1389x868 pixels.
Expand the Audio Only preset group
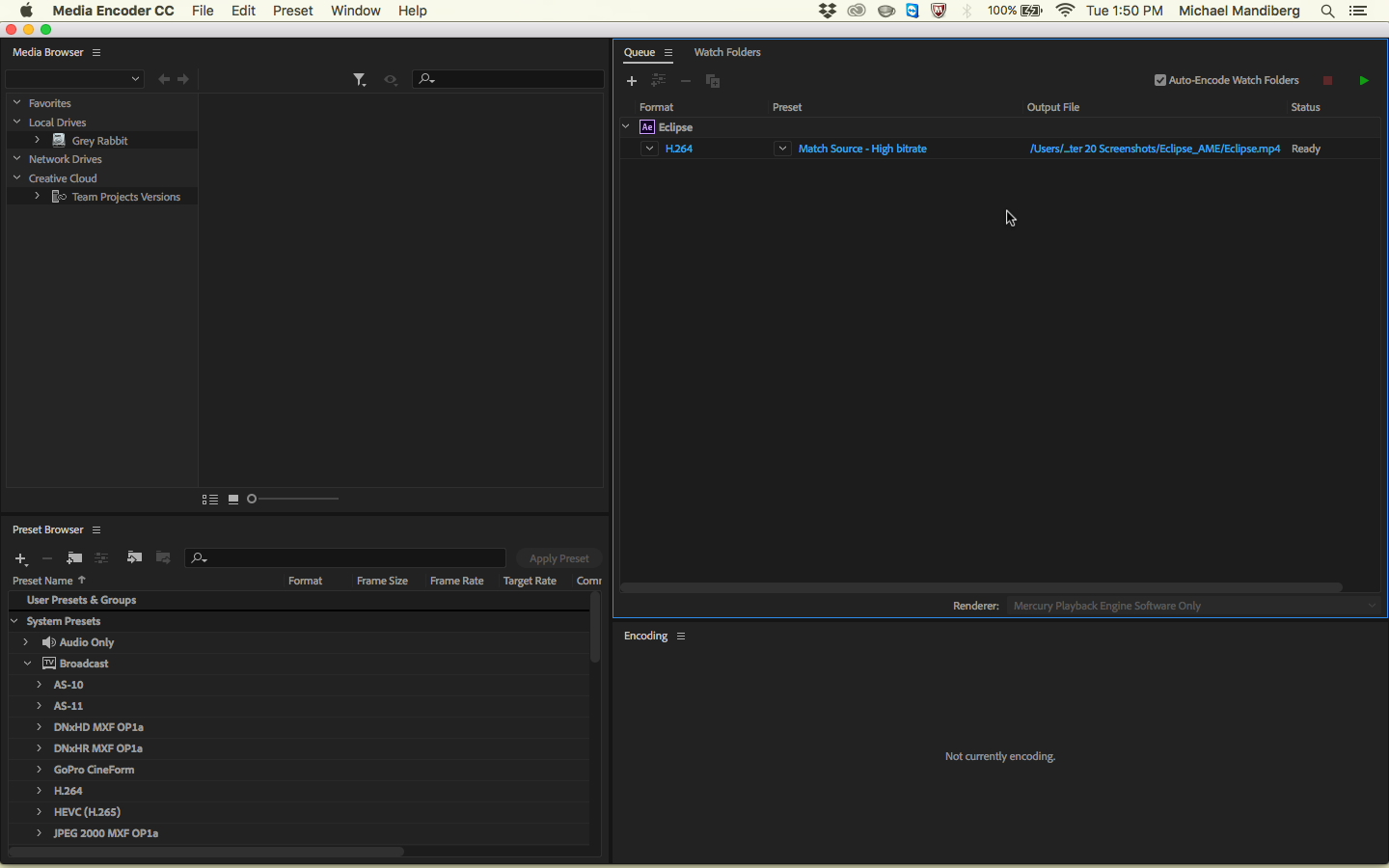point(26,642)
